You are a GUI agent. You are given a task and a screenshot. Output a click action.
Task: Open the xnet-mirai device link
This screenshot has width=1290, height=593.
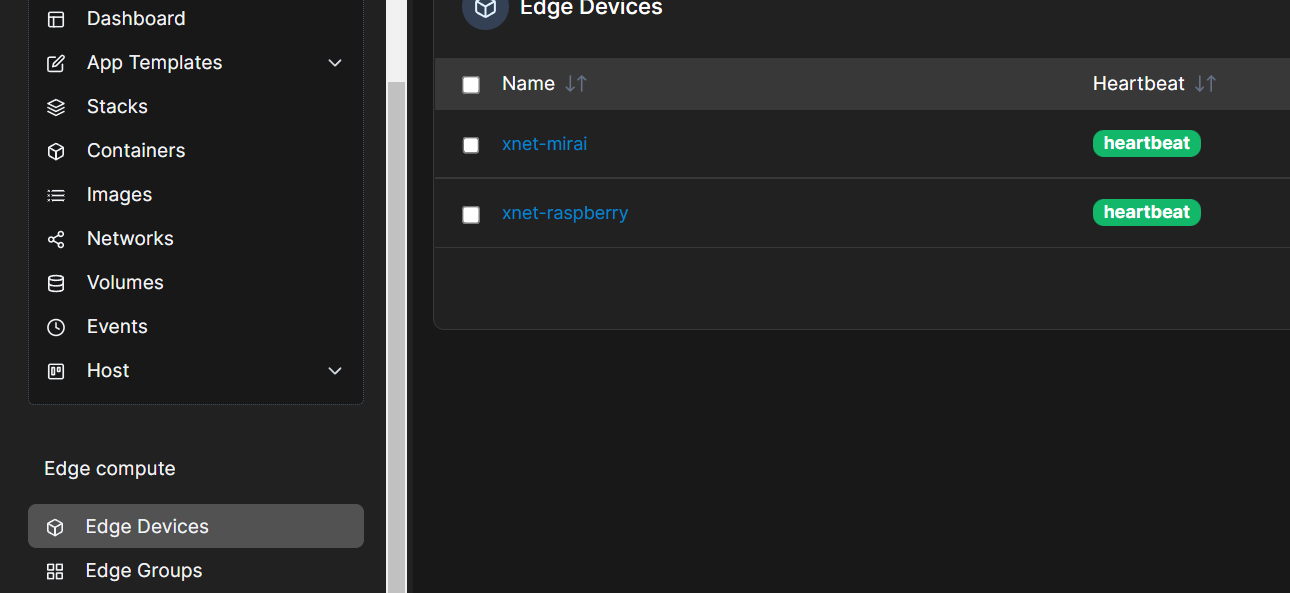(x=544, y=143)
